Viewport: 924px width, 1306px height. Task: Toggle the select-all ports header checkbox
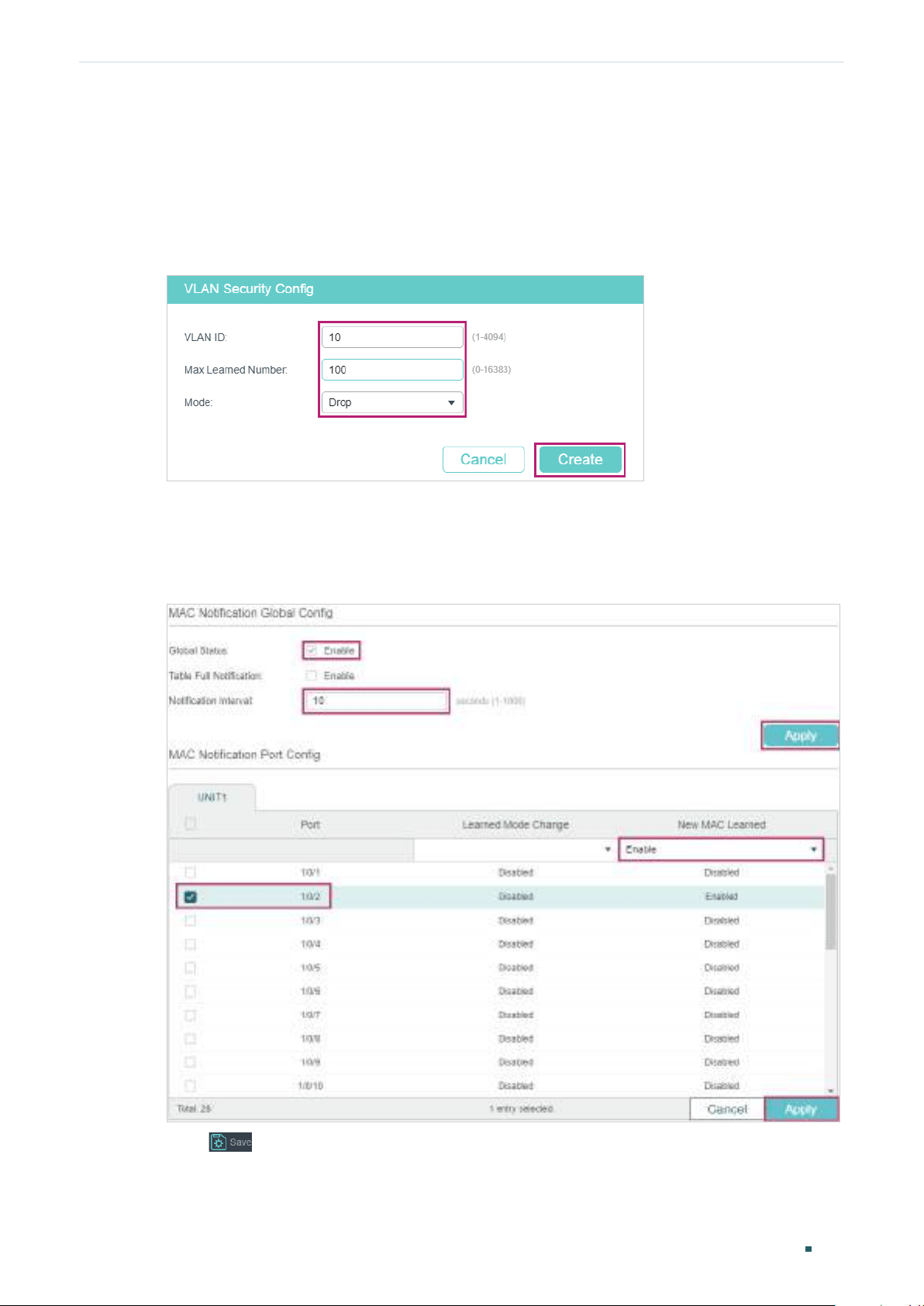(191, 824)
